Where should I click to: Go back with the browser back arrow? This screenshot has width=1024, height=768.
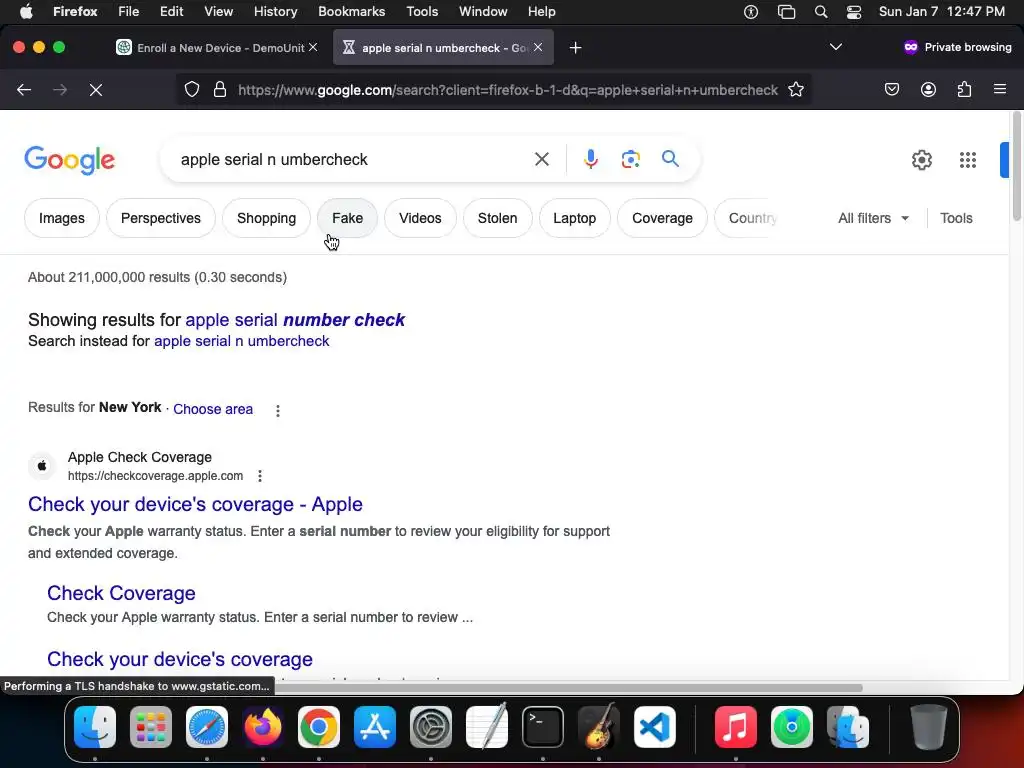pos(24,90)
